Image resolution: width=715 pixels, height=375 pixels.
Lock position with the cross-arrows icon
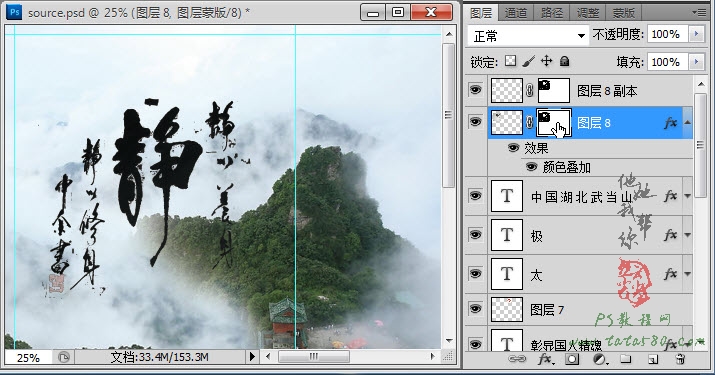(546, 61)
